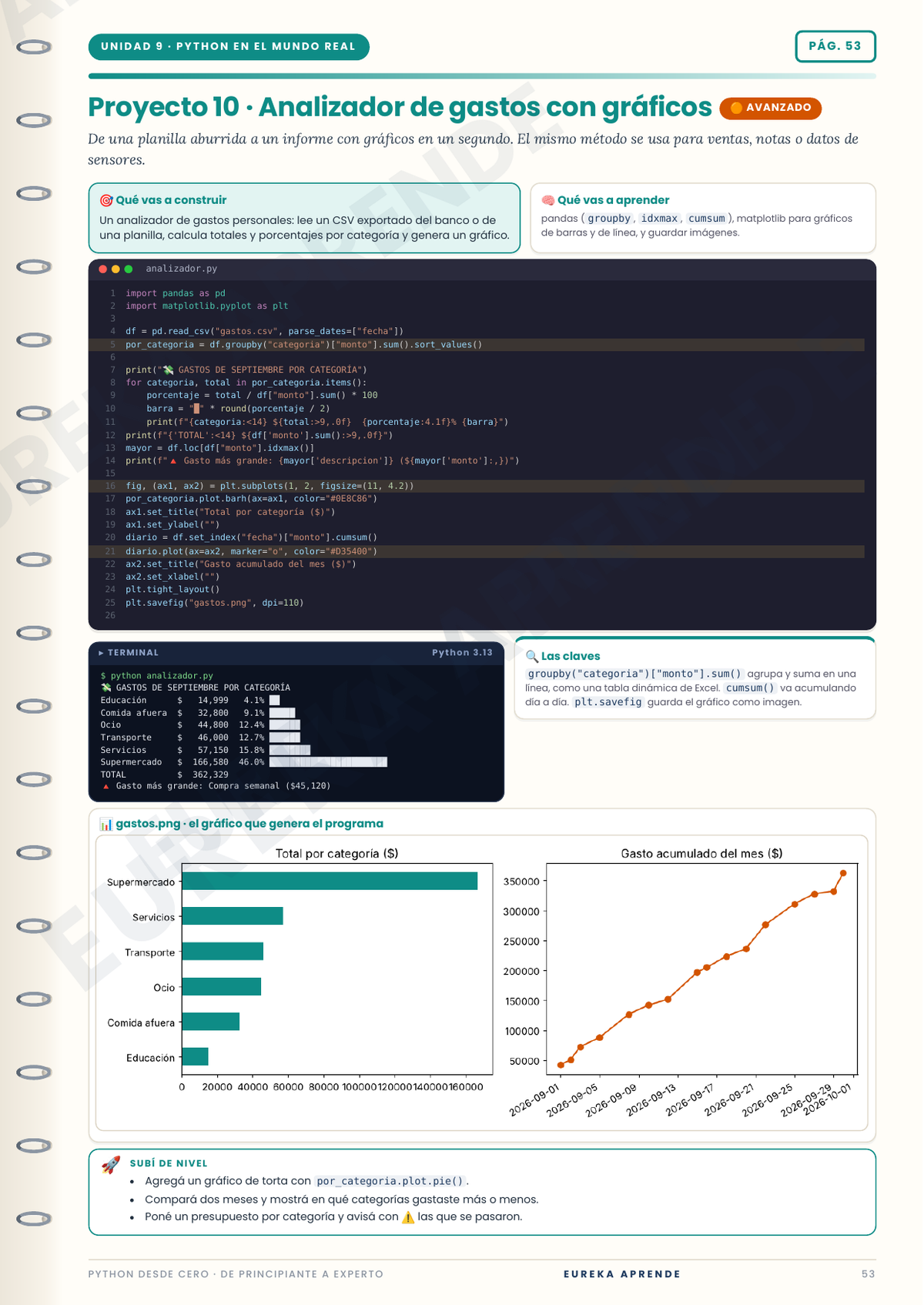
Task: Click the Python 3.13 version label
Action: tap(462, 653)
